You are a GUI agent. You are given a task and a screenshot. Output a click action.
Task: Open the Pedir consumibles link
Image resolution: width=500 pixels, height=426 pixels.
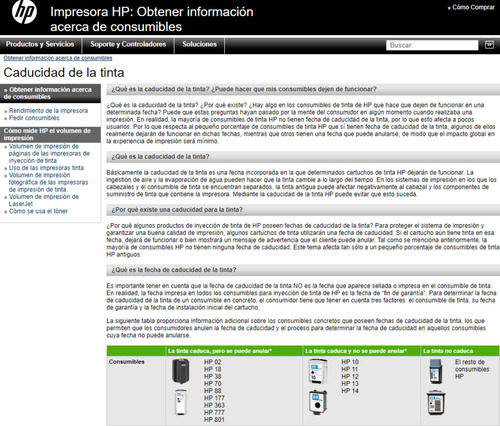[x=34, y=118]
